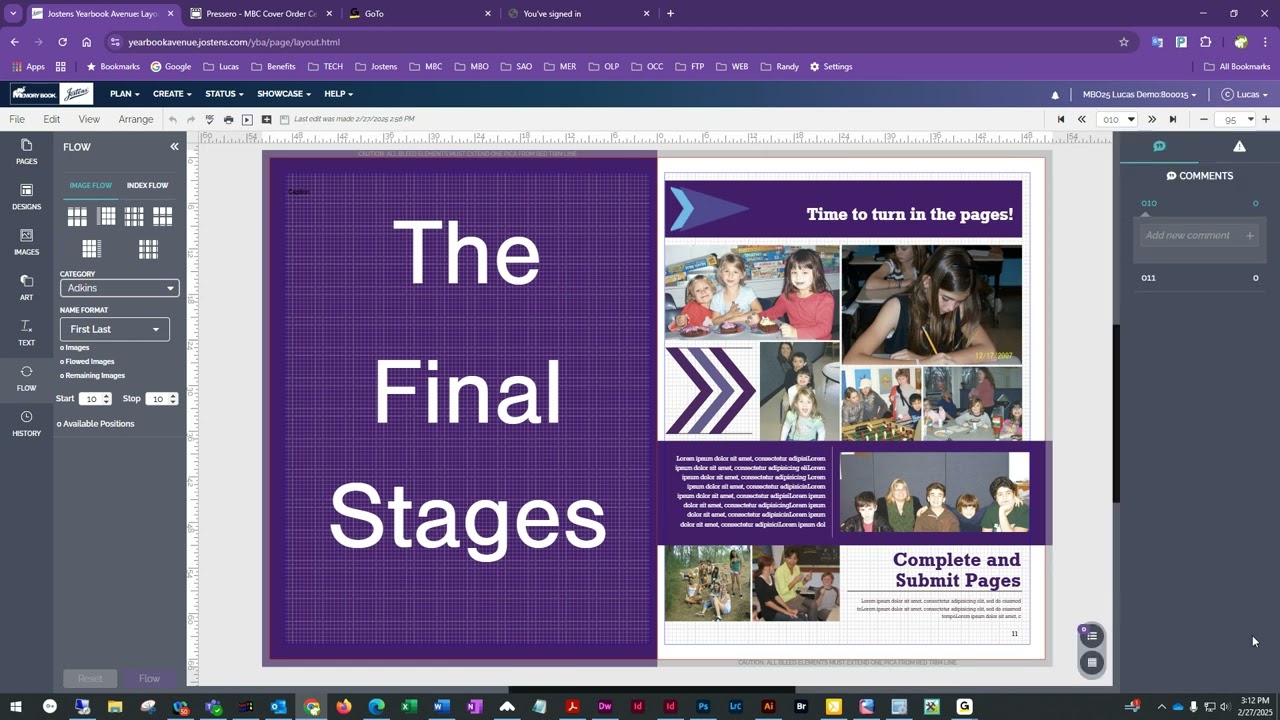Open Excel from the Windows taskbar

[x=409, y=707]
